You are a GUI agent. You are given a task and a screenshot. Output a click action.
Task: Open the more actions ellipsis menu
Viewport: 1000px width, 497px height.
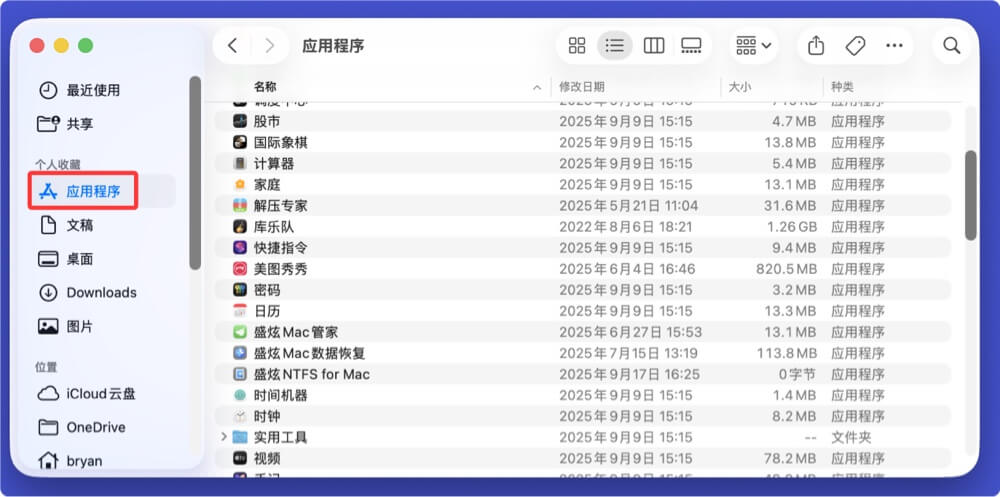(894, 46)
